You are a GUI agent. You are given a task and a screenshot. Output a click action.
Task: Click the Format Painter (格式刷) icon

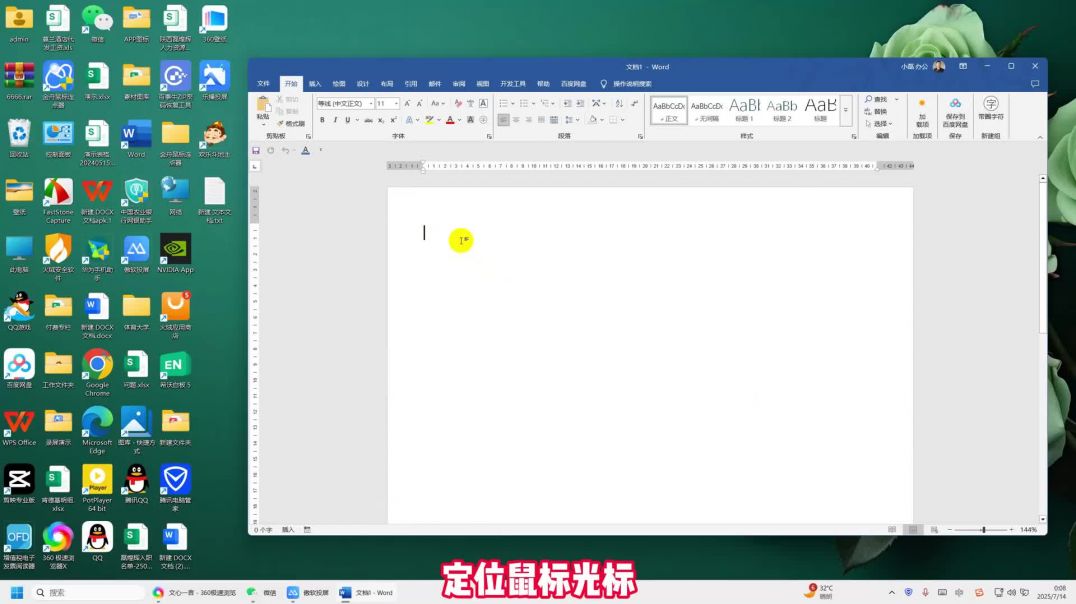point(281,123)
